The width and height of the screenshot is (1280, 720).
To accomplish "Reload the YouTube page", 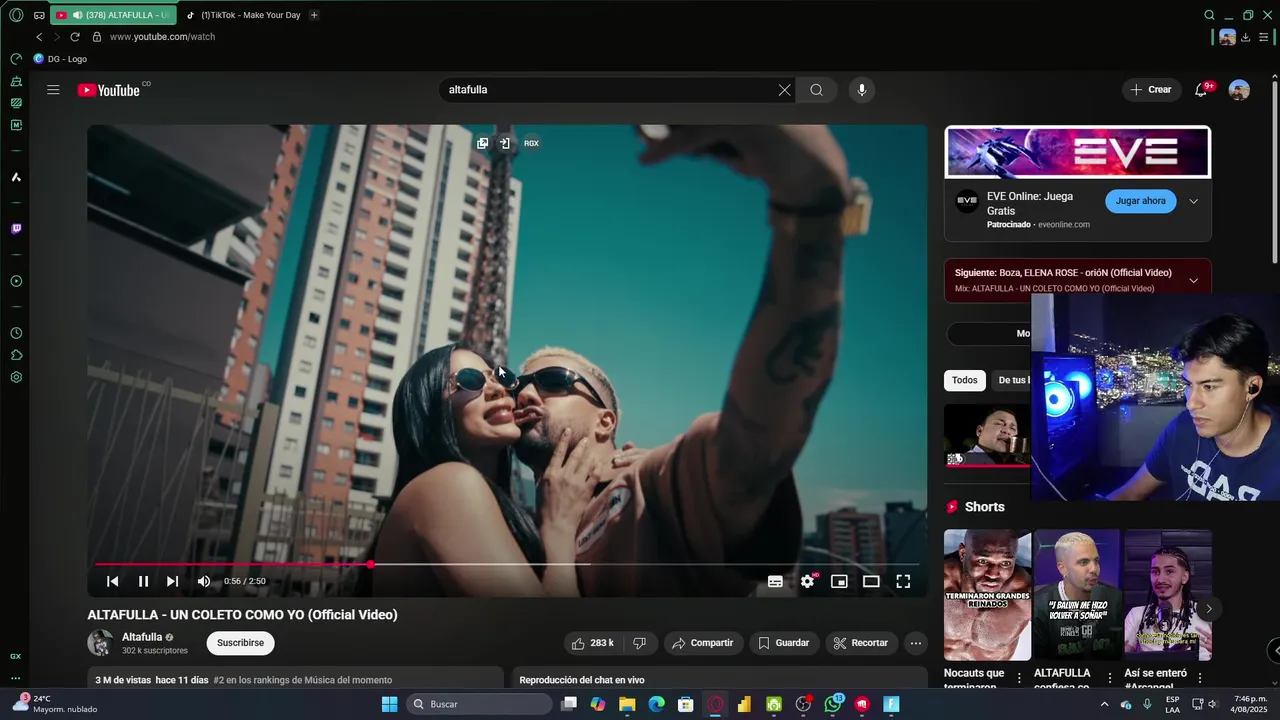I will (x=74, y=37).
